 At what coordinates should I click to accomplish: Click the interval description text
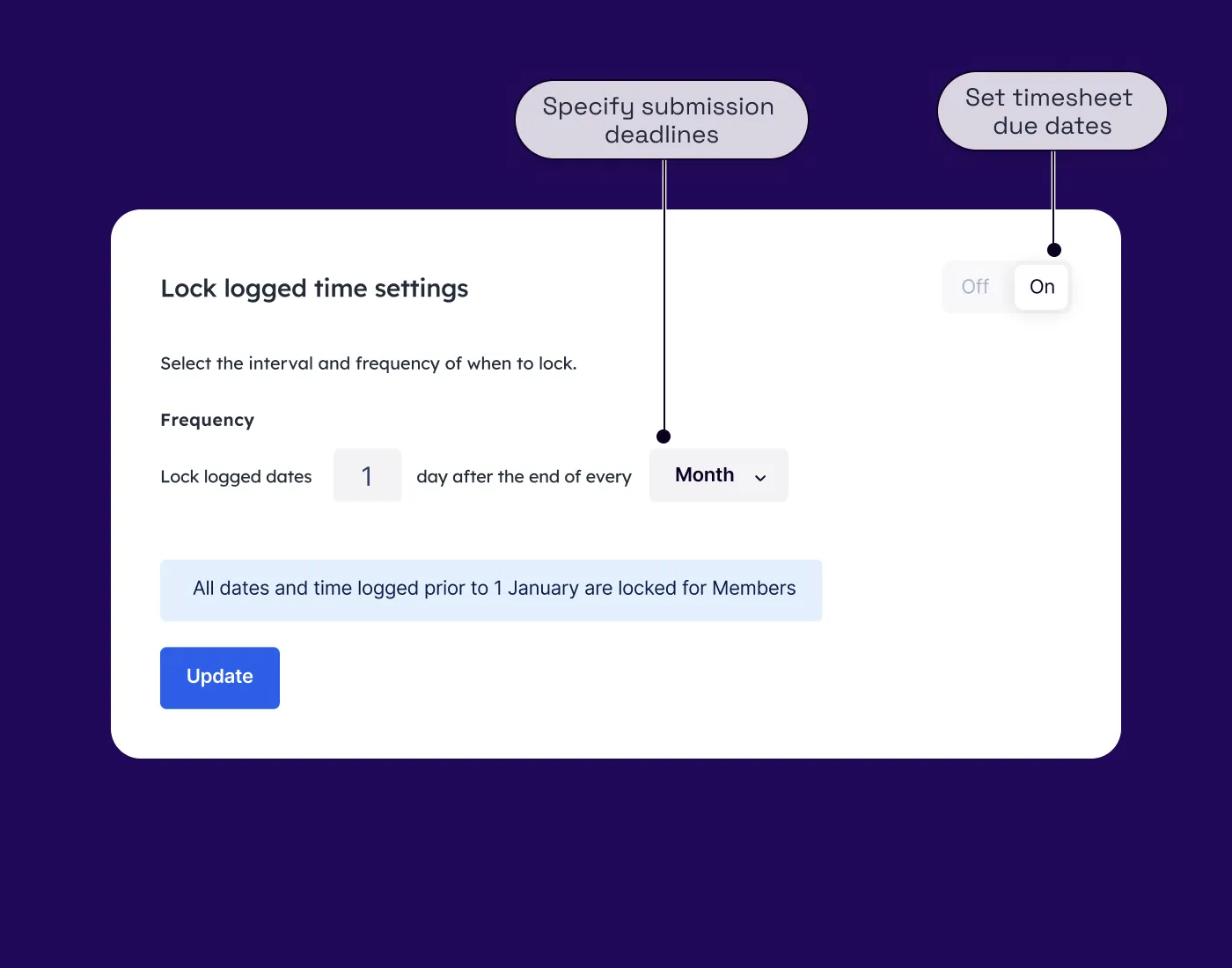524,476
